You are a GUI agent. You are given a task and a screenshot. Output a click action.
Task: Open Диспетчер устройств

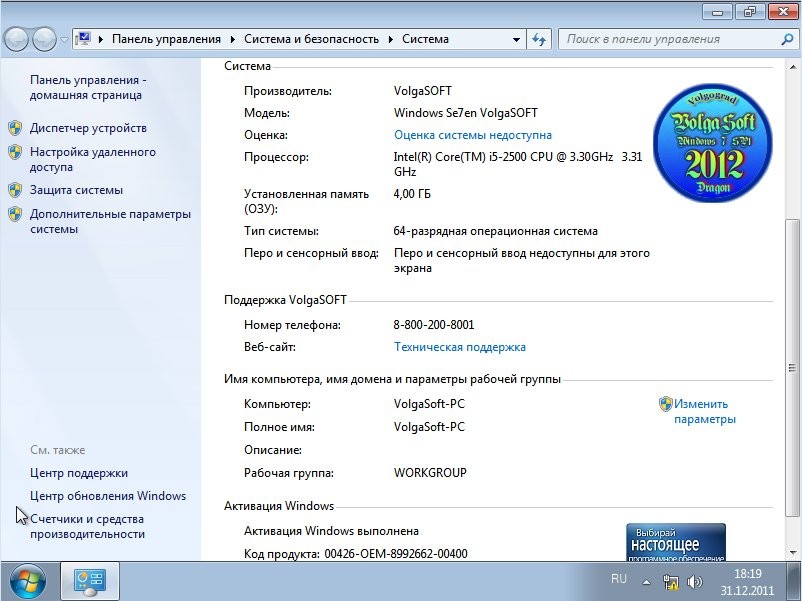coord(88,128)
